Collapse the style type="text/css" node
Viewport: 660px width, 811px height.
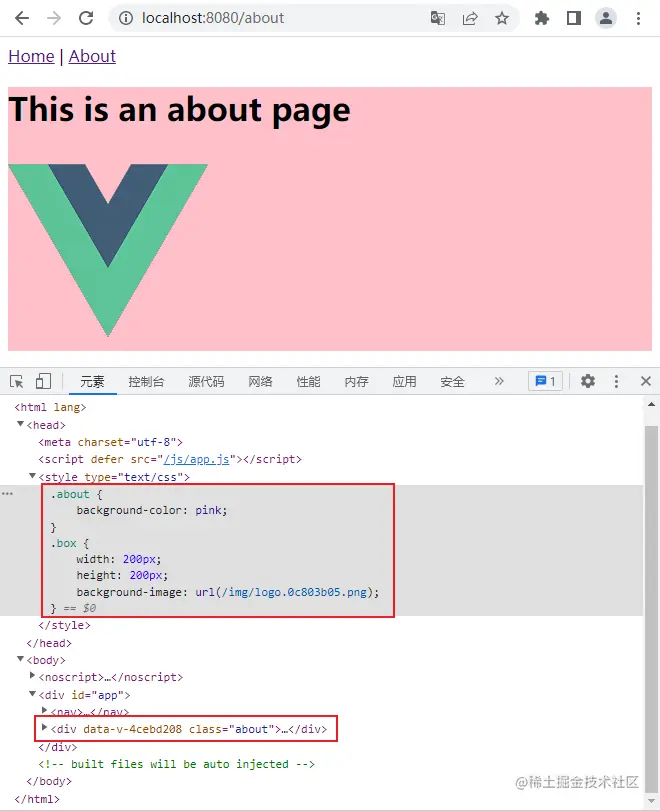pyautogui.click(x=32, y=476)
